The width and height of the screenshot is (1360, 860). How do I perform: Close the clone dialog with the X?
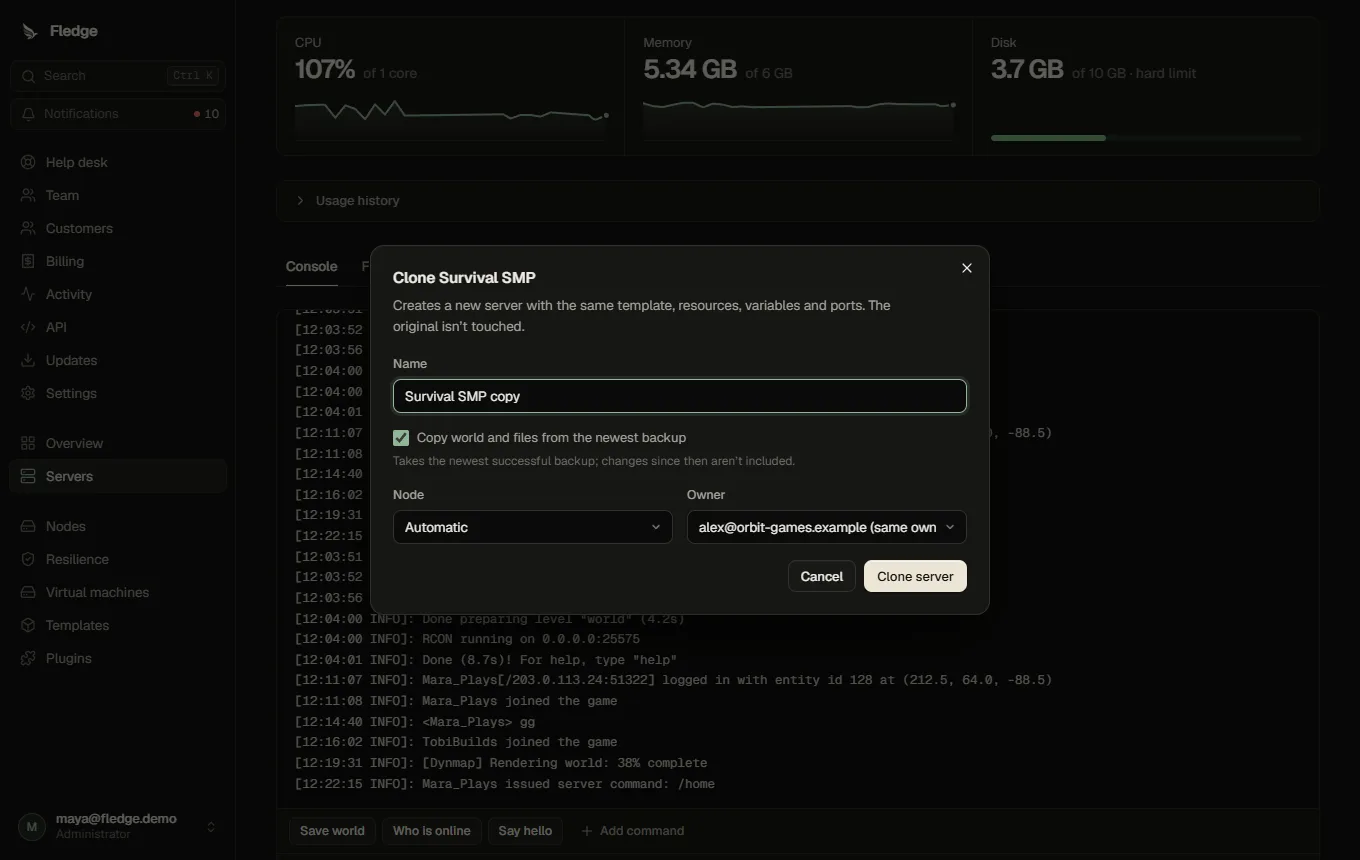(966, 268)
